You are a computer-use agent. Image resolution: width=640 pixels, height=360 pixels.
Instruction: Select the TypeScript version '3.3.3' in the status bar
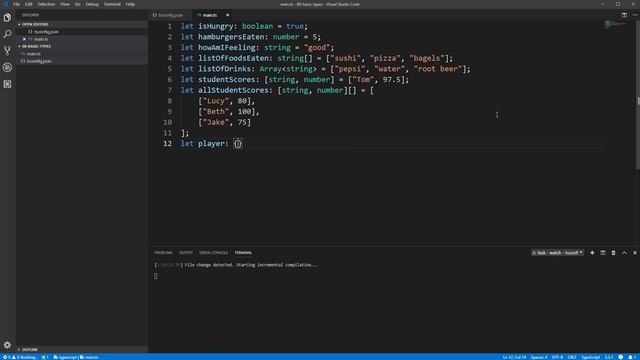(609, 357)
